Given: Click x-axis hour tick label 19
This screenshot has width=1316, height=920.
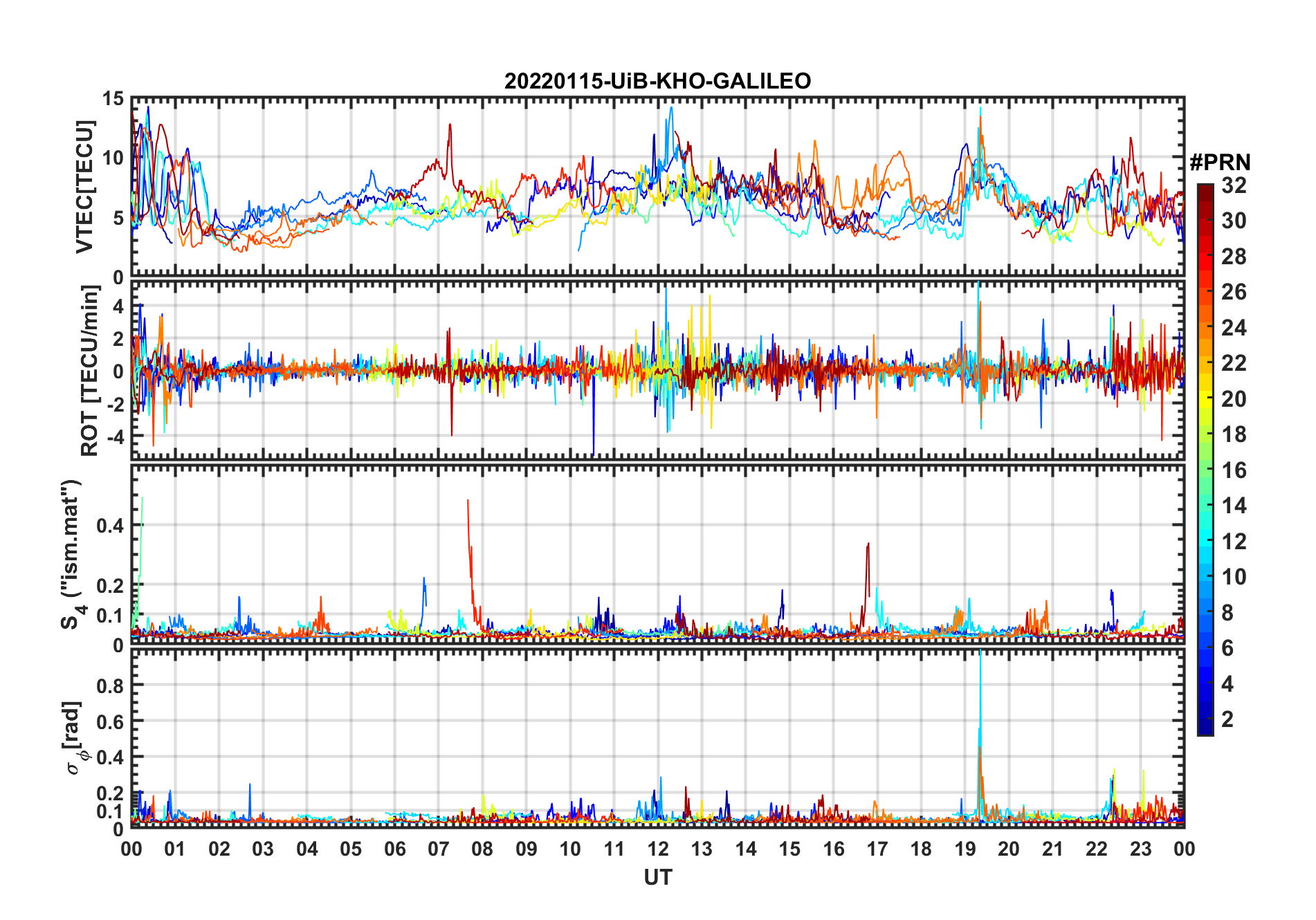Looking at the screenshot, I should (x=965, y=849).
